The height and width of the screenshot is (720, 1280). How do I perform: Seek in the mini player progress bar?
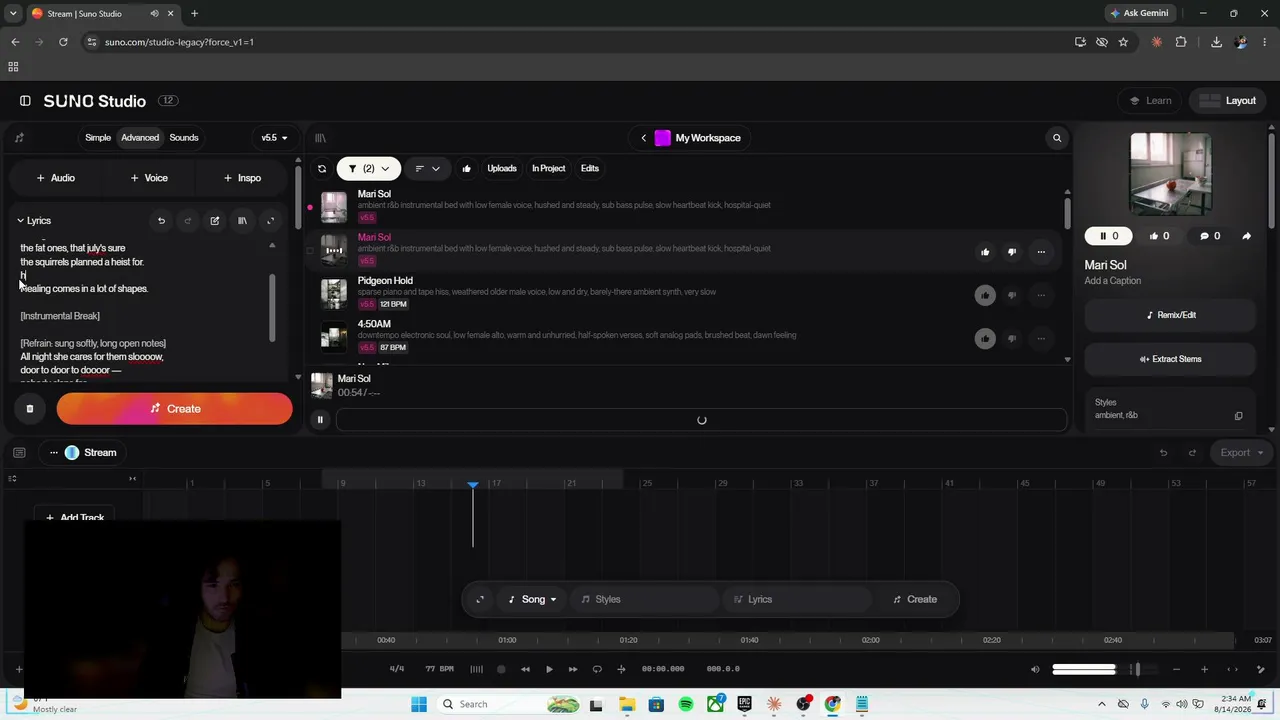[x=701, y=420]
